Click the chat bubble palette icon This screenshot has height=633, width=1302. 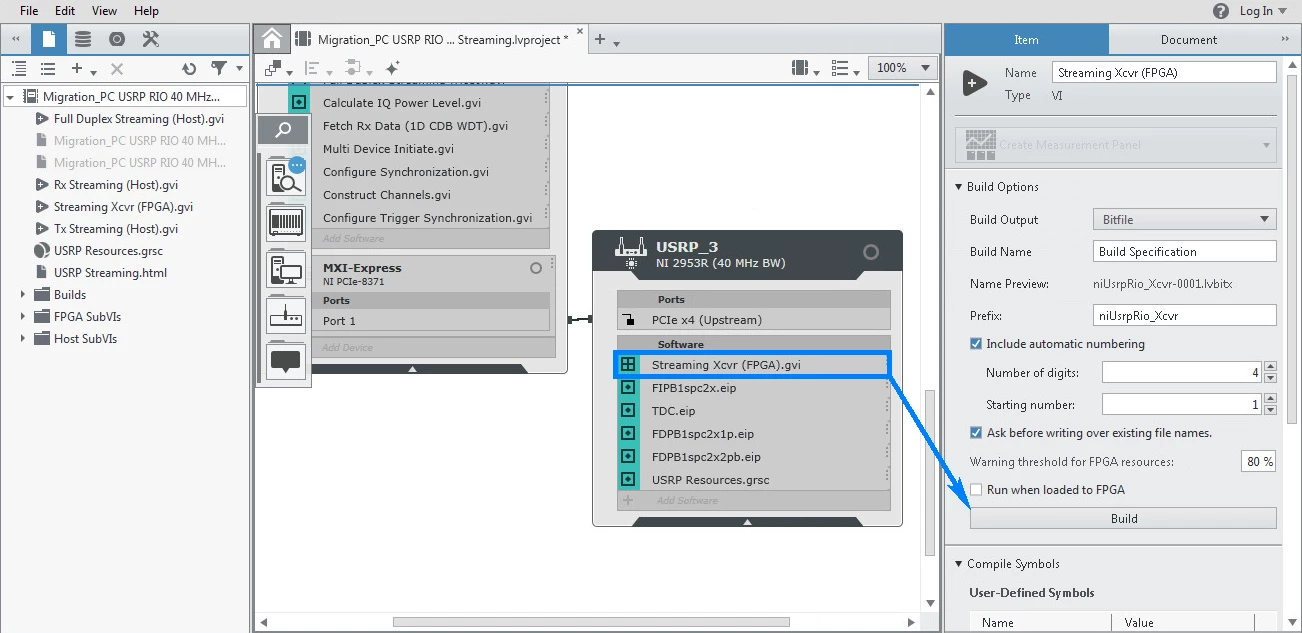click(286, 360)
